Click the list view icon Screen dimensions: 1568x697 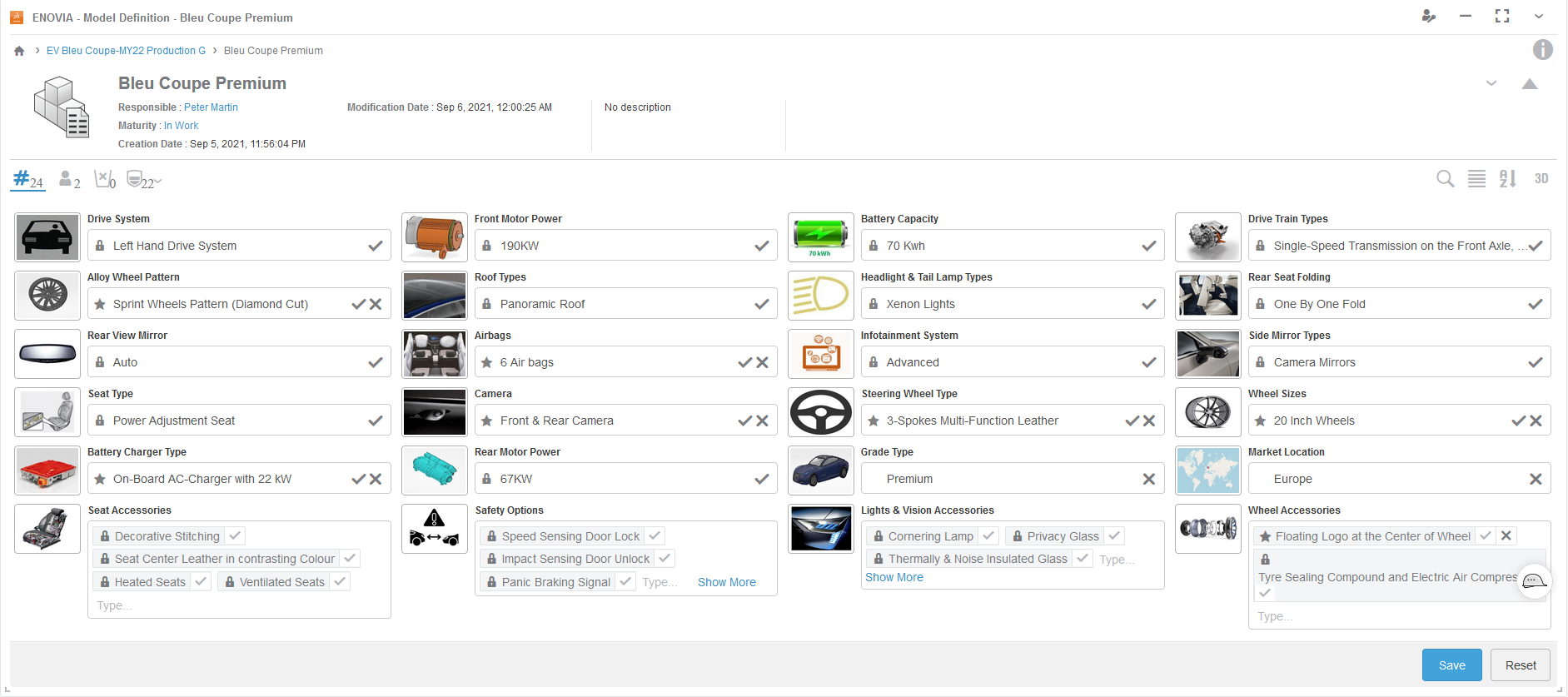click(x=1476, y=179)
